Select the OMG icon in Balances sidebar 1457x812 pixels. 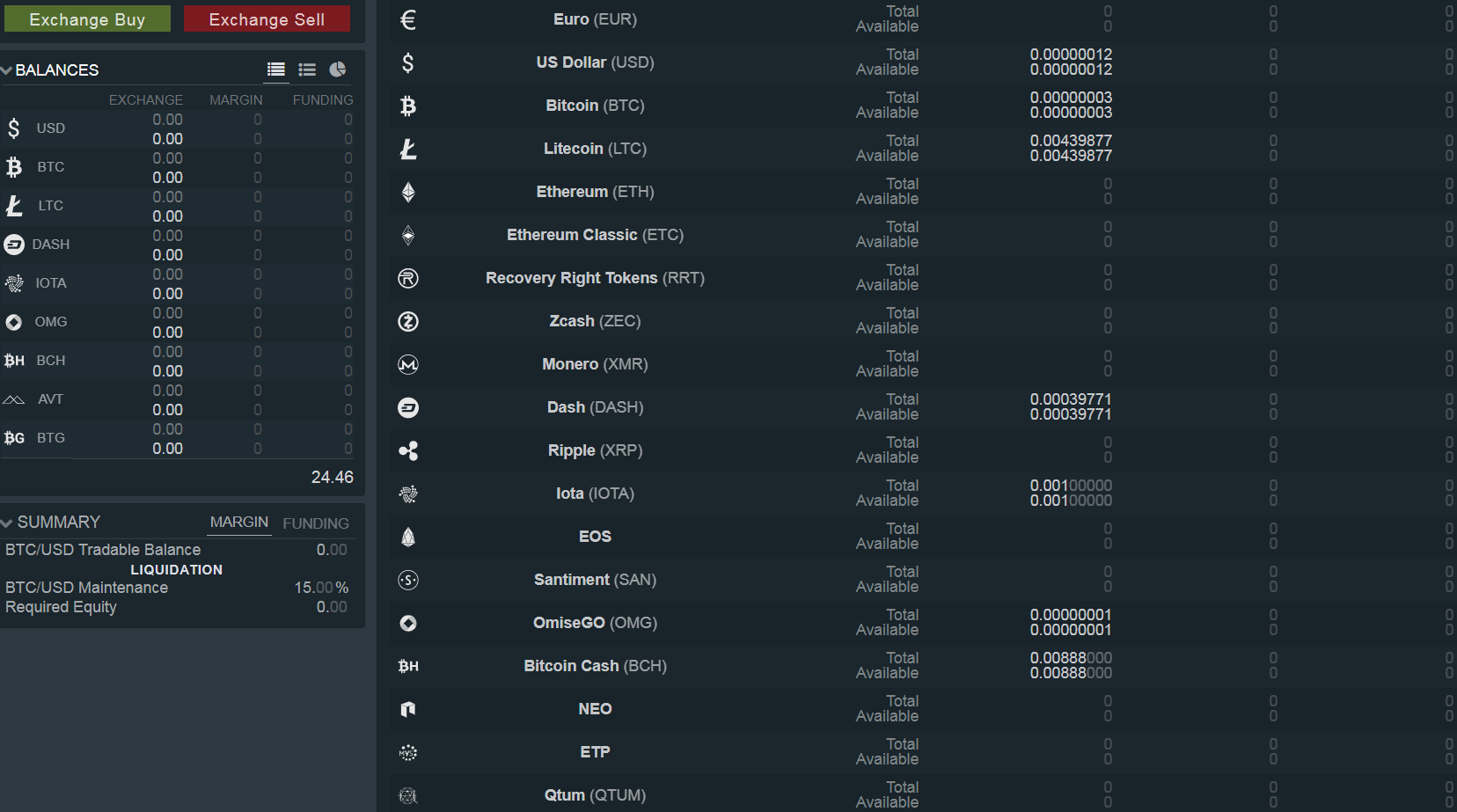point(13,322)
